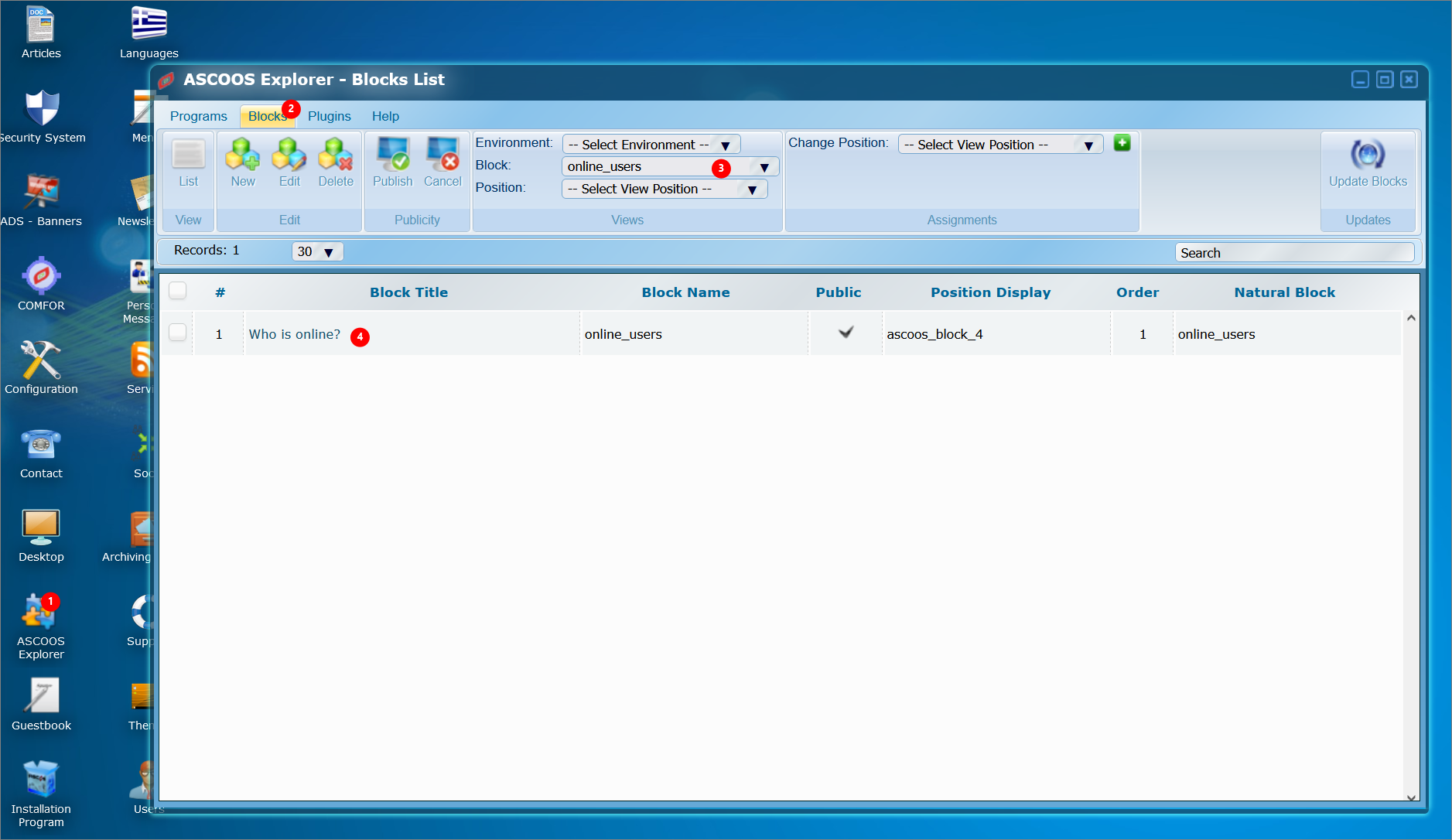
Task: Click the Search input field
Action: [x=1294, y=253]
